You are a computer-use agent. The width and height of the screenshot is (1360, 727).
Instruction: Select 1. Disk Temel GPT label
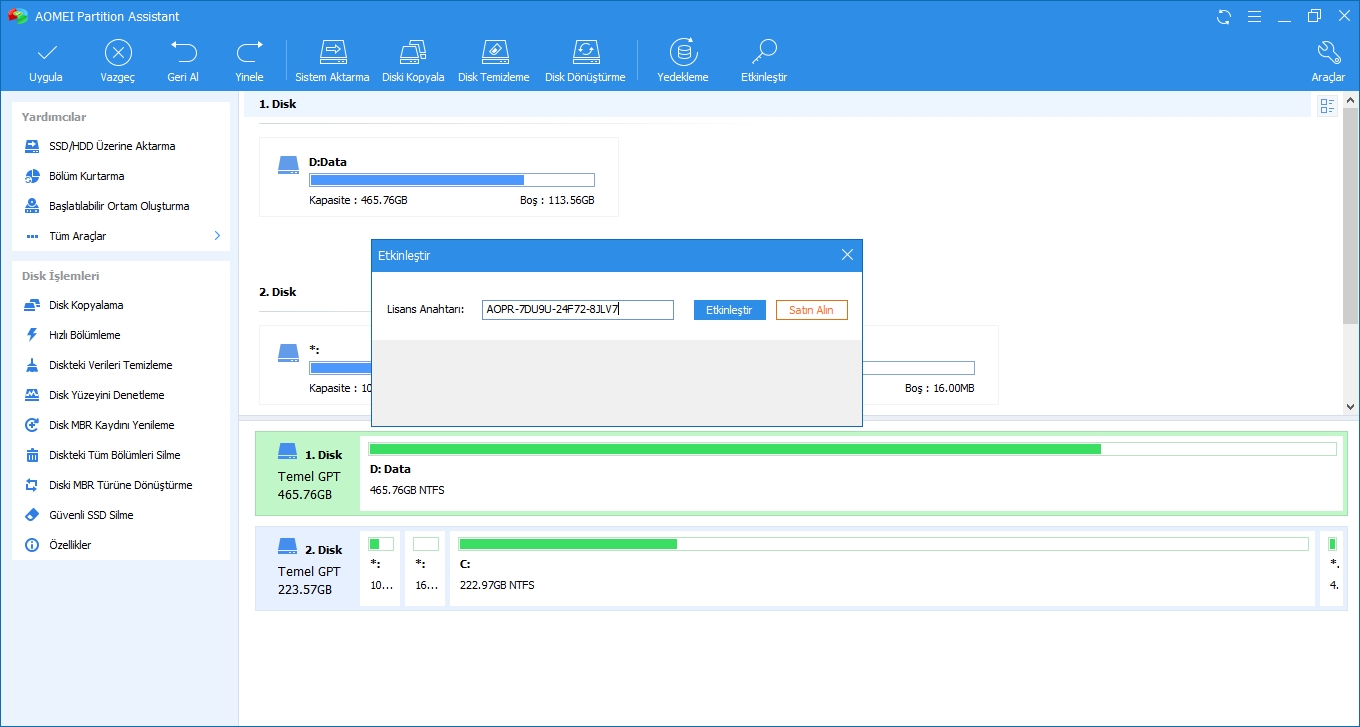pos(309,475)
